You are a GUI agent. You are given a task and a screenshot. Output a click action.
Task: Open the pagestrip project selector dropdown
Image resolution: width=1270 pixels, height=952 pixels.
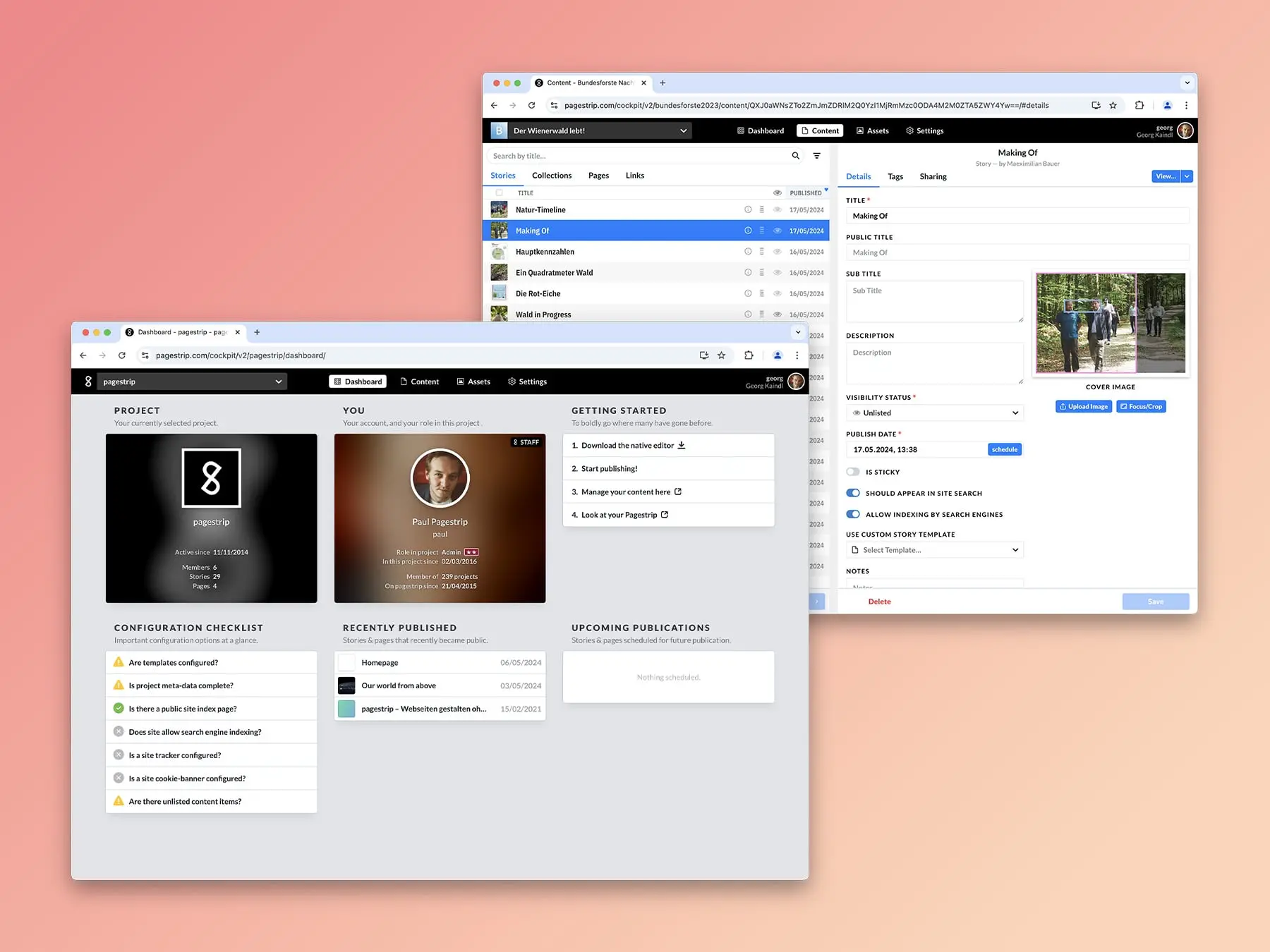190,382
